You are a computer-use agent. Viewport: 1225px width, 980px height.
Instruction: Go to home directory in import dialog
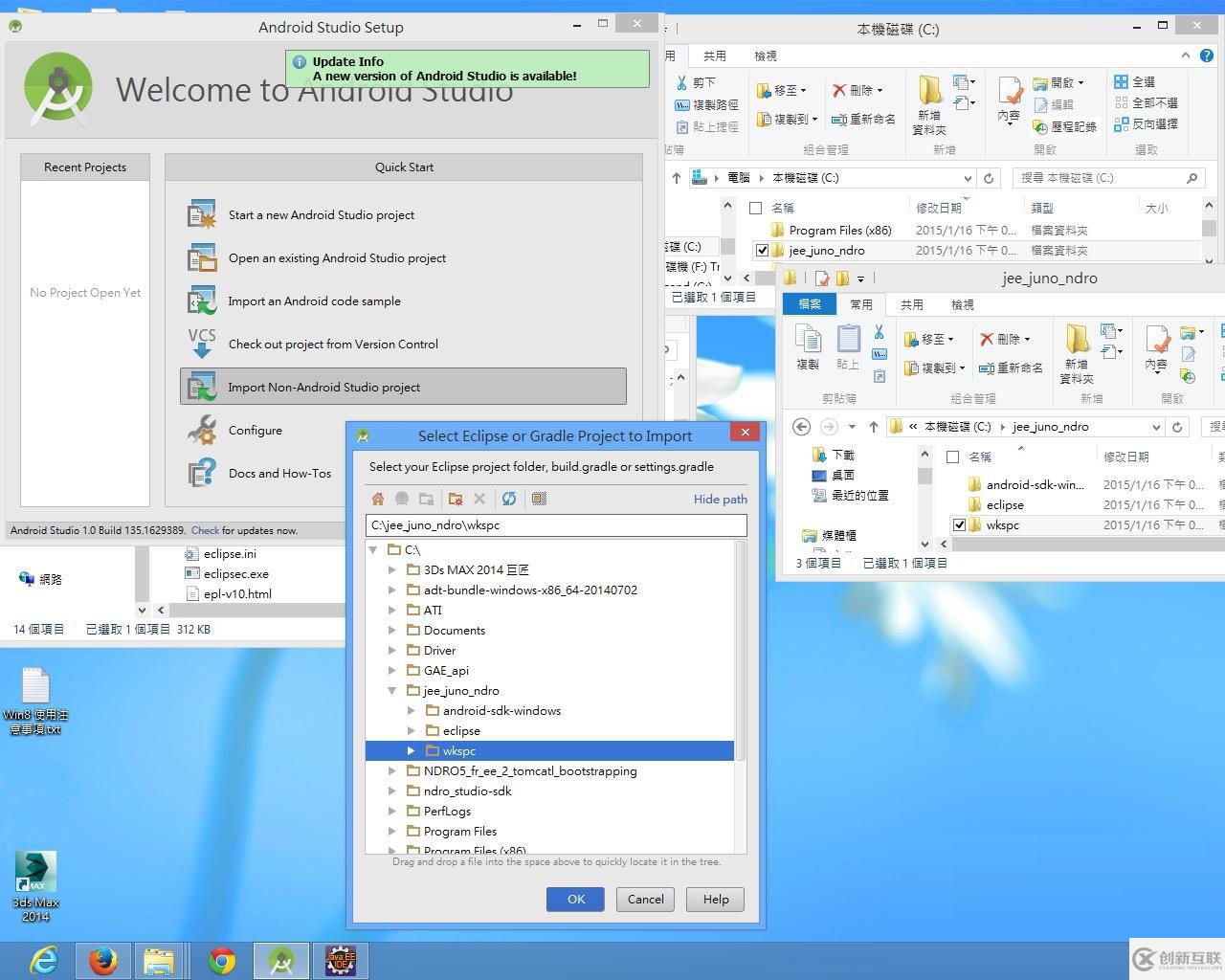378,499
